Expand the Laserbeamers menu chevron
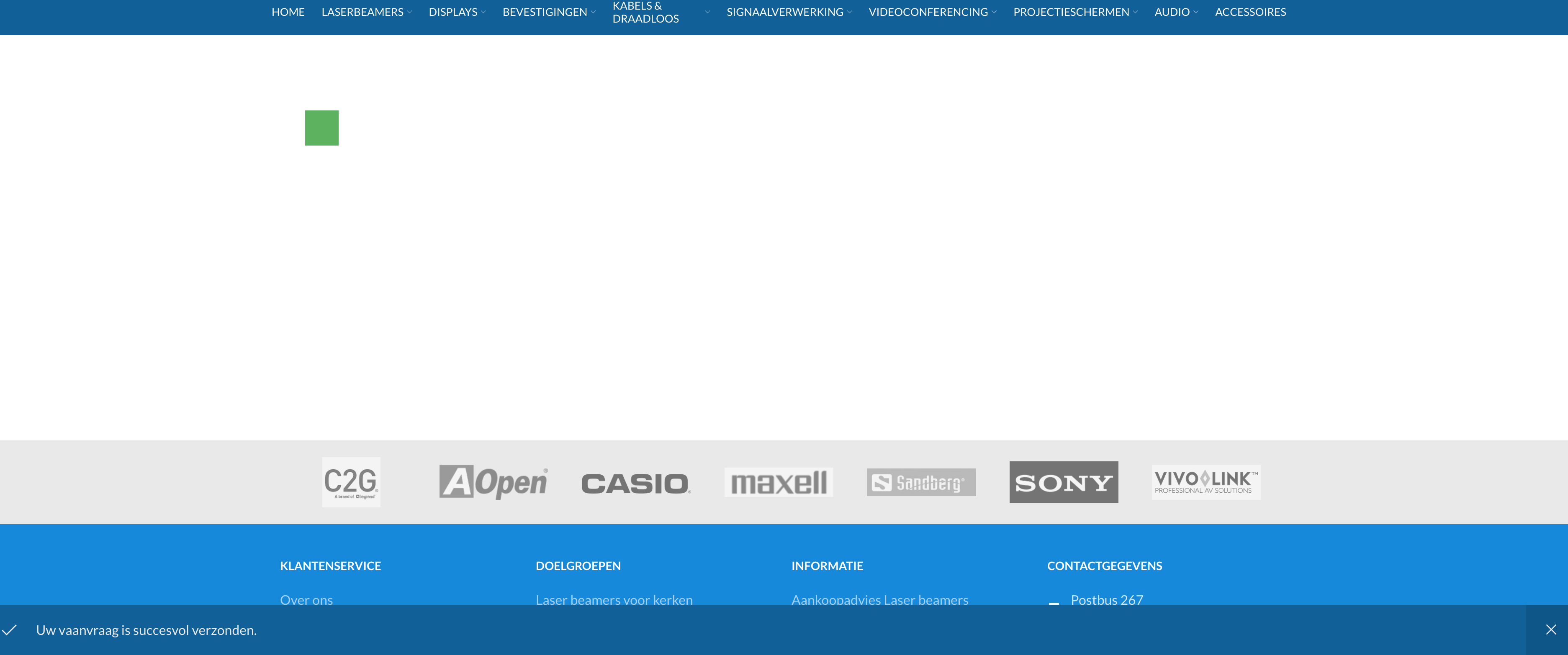This screenshot has height=655, width=1568. click(410, 12)
